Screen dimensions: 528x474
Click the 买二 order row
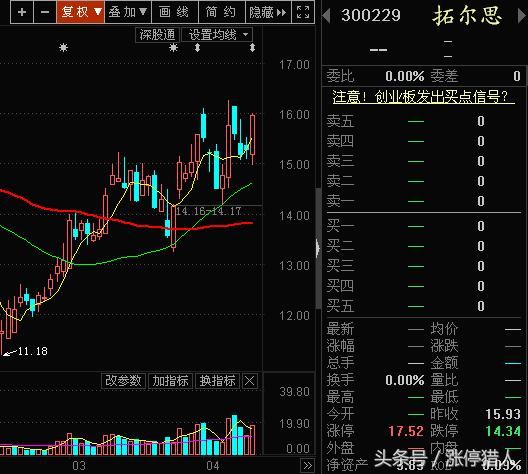coord(424,246)
